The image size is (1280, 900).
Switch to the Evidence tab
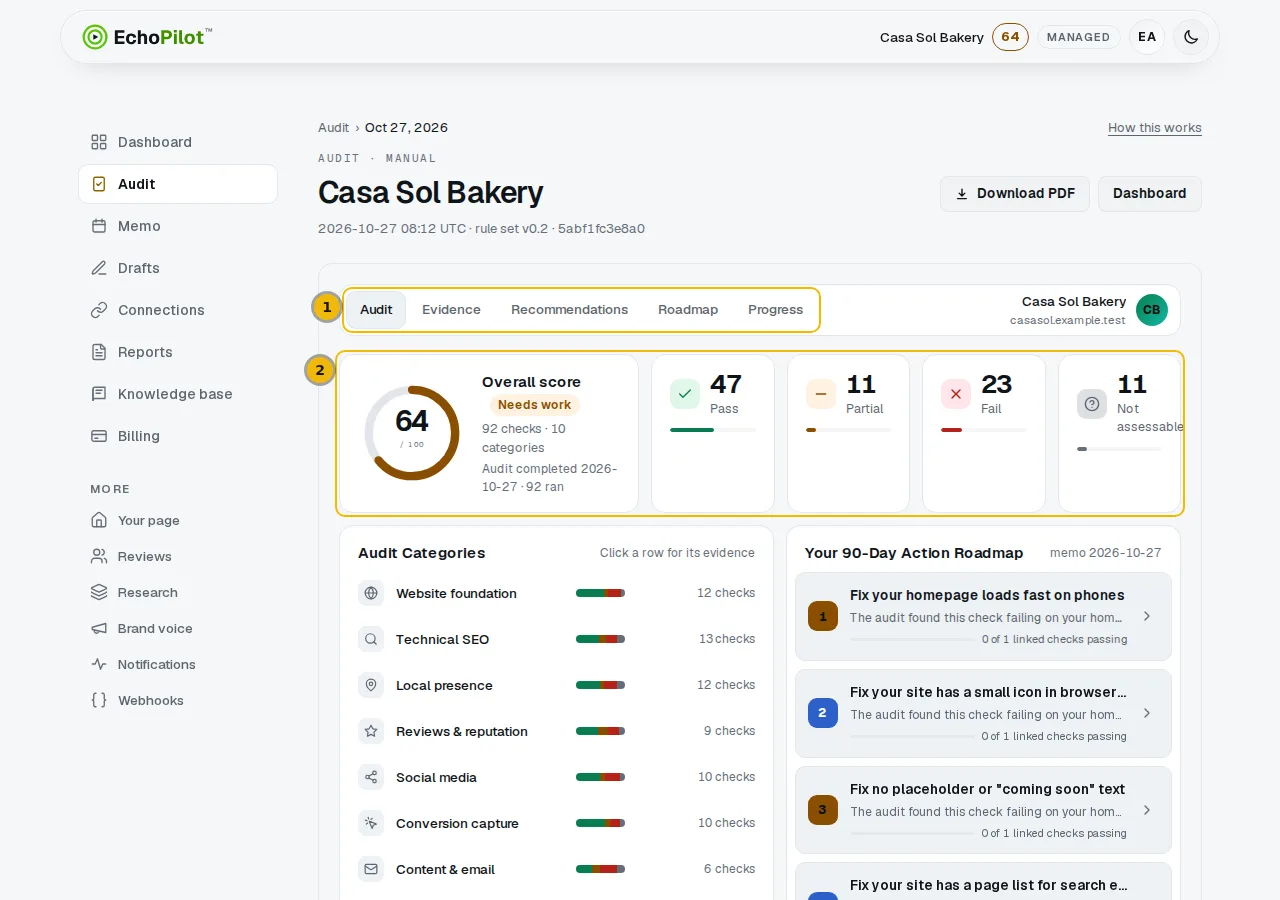pos(451,310)
